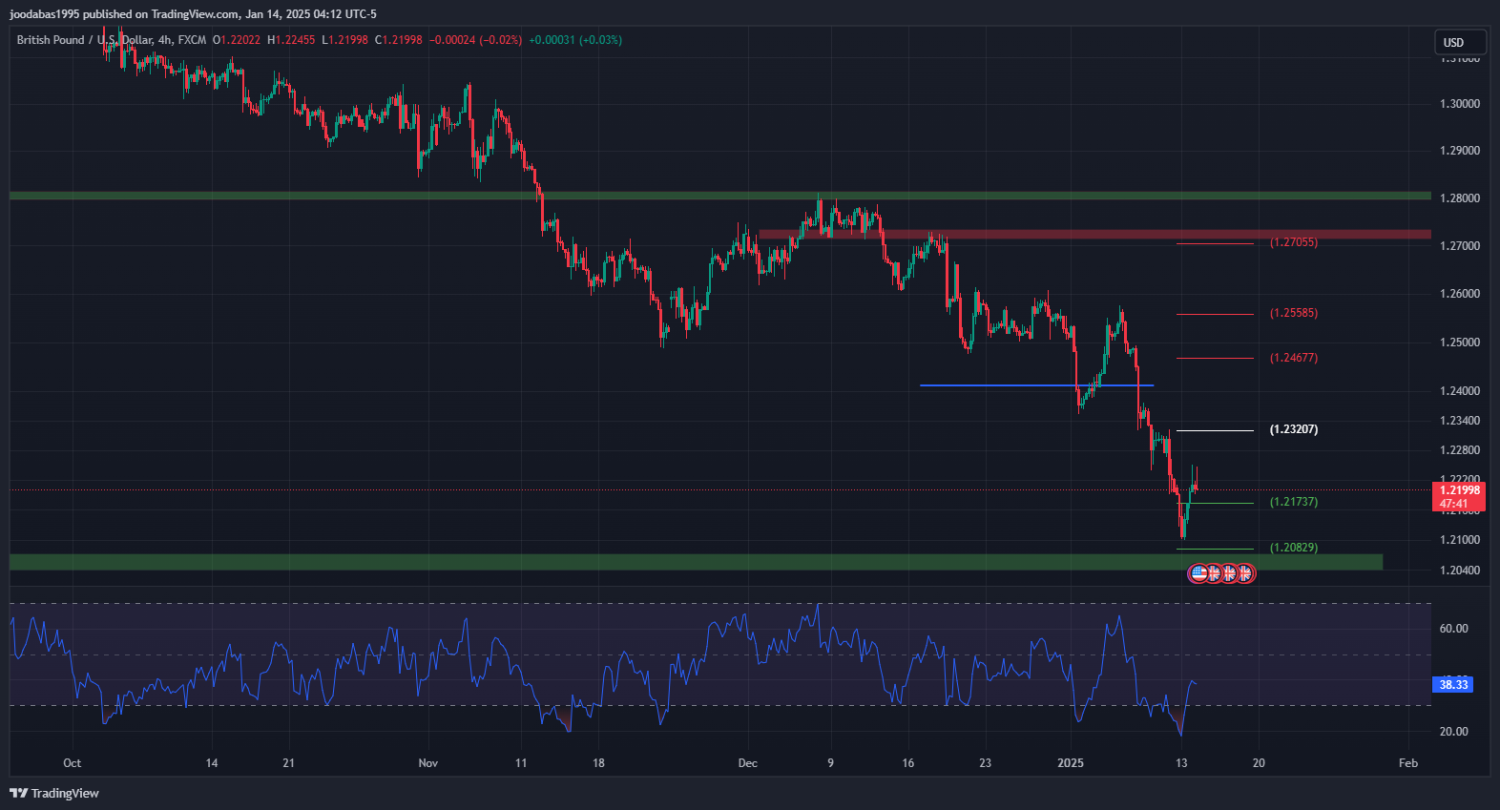
Task: Select the red 1.24677 level label
Action: point(1293,358)
